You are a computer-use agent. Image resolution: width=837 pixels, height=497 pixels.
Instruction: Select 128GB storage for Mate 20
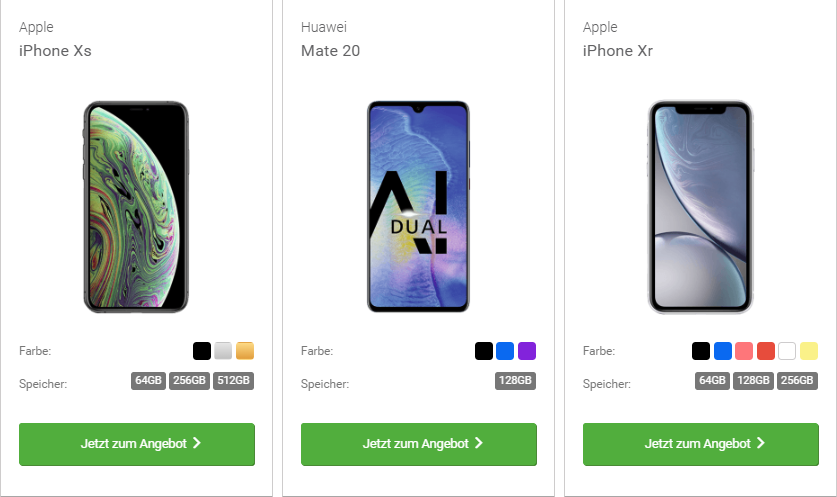pyautogui.click(x=515, y=381)
